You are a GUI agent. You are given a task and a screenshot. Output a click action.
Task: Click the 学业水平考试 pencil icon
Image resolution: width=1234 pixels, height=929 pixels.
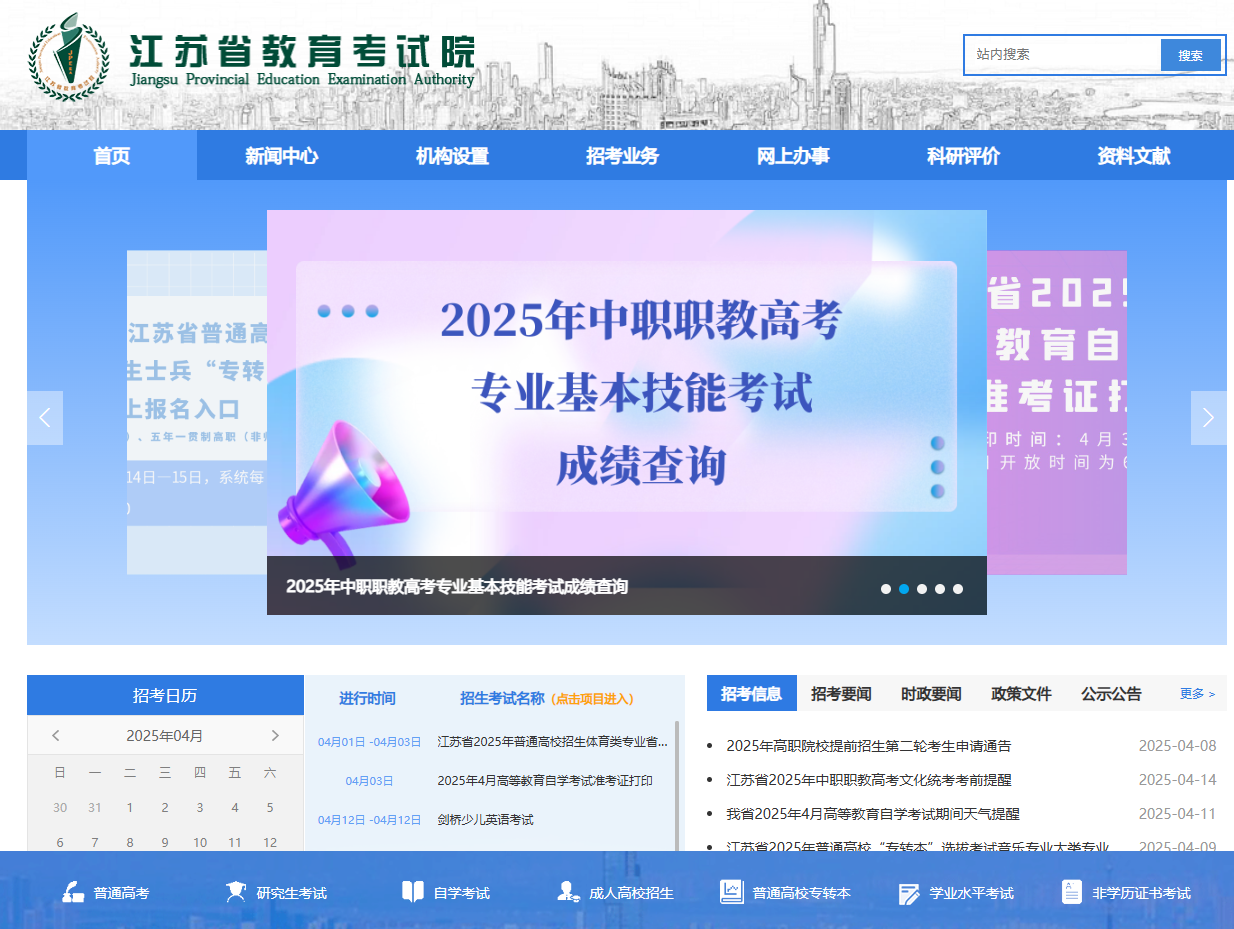click(x=908, y=891)
